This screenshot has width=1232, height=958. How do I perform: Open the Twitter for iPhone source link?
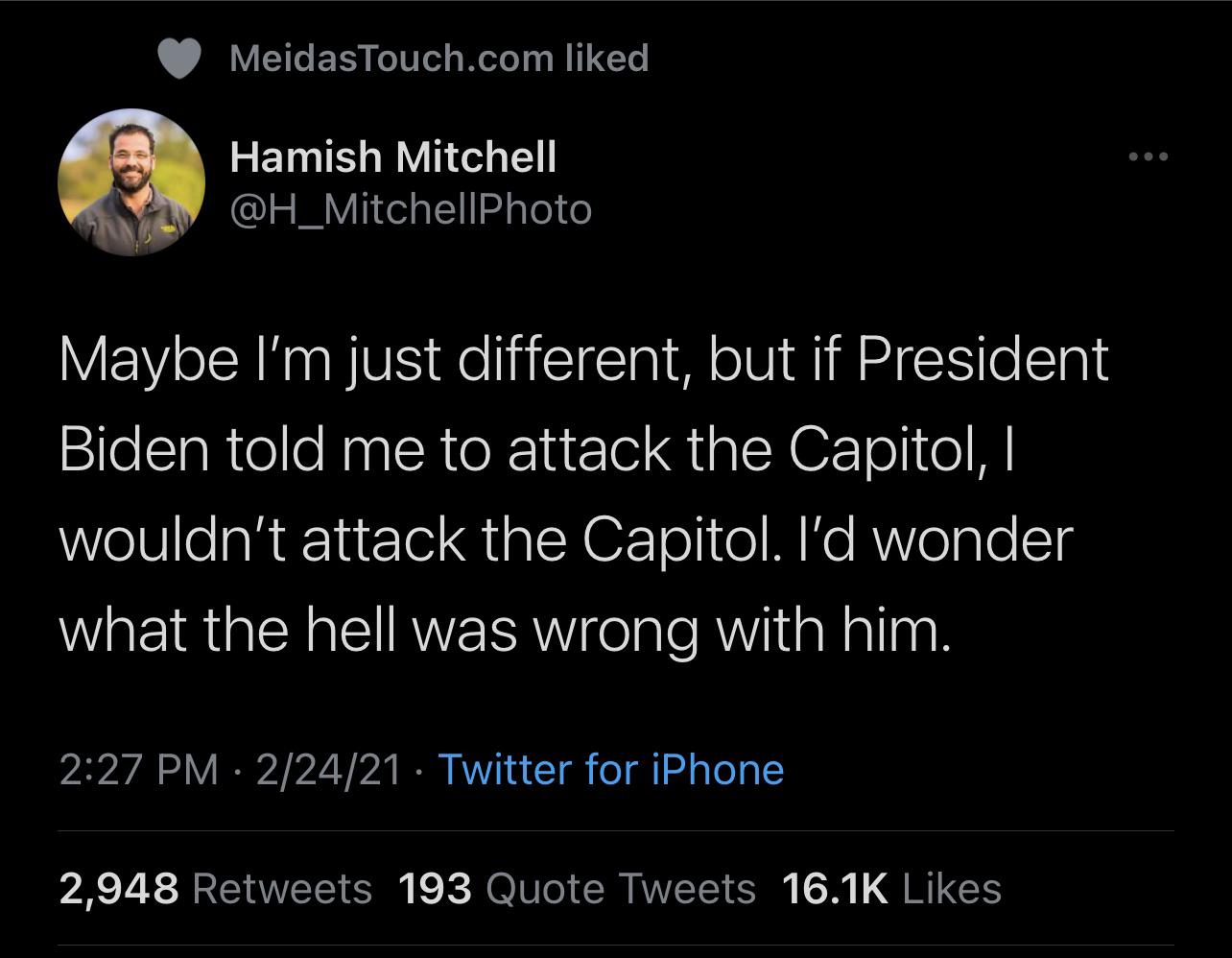tap(610, 770)
